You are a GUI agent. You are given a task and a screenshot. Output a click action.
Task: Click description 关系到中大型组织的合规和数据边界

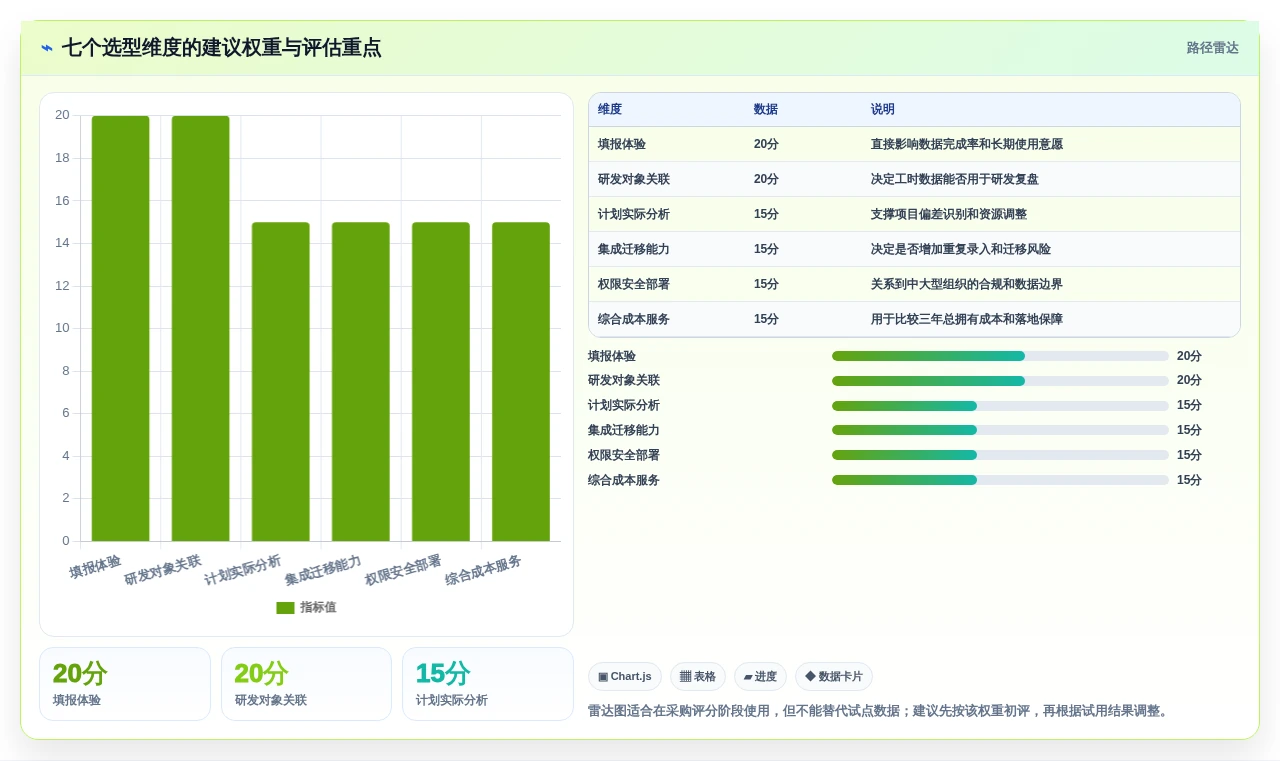(x=967, y=284)
